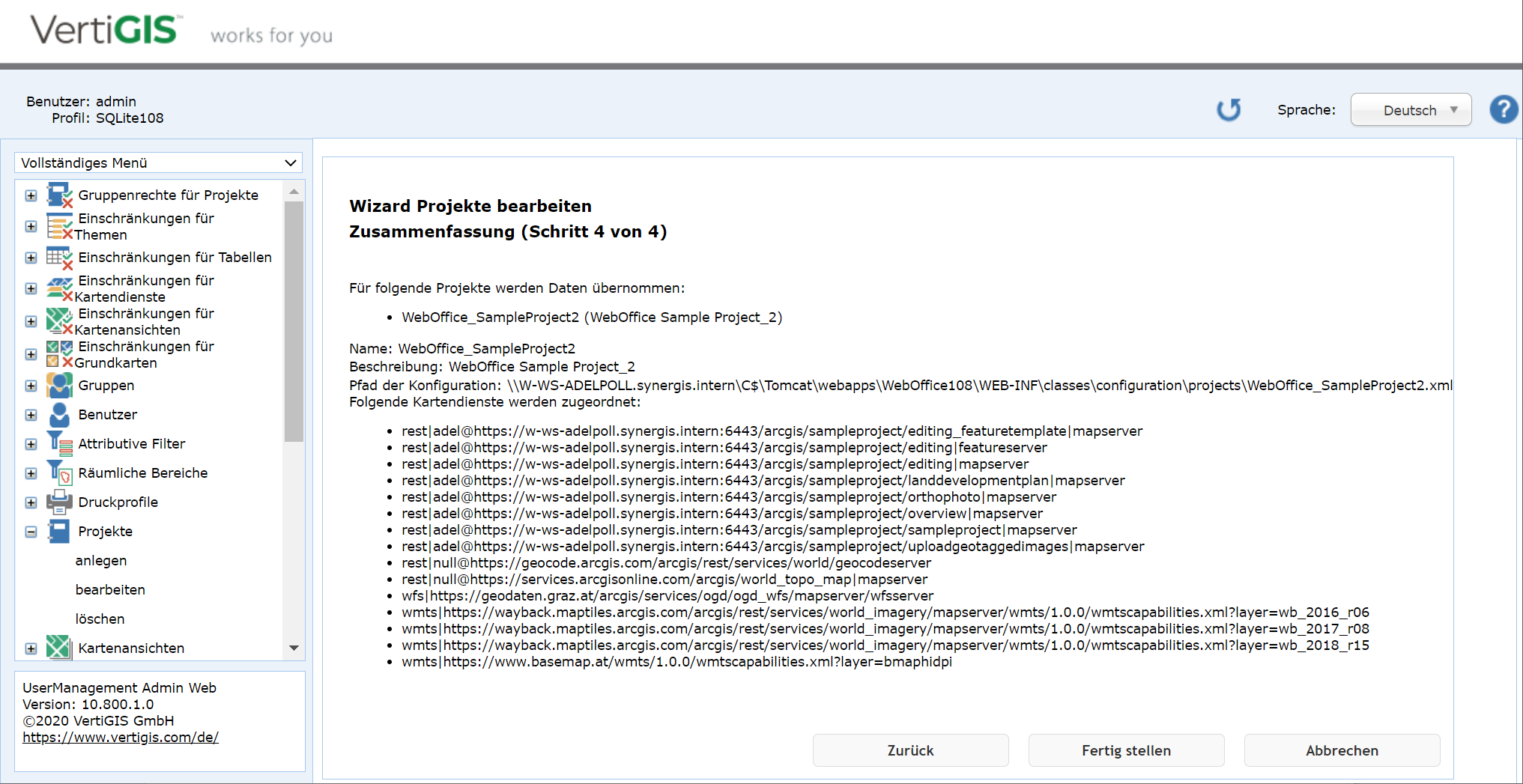Go back with the Zurück button
1523x784 pixels.
click(x=911, y=750)
